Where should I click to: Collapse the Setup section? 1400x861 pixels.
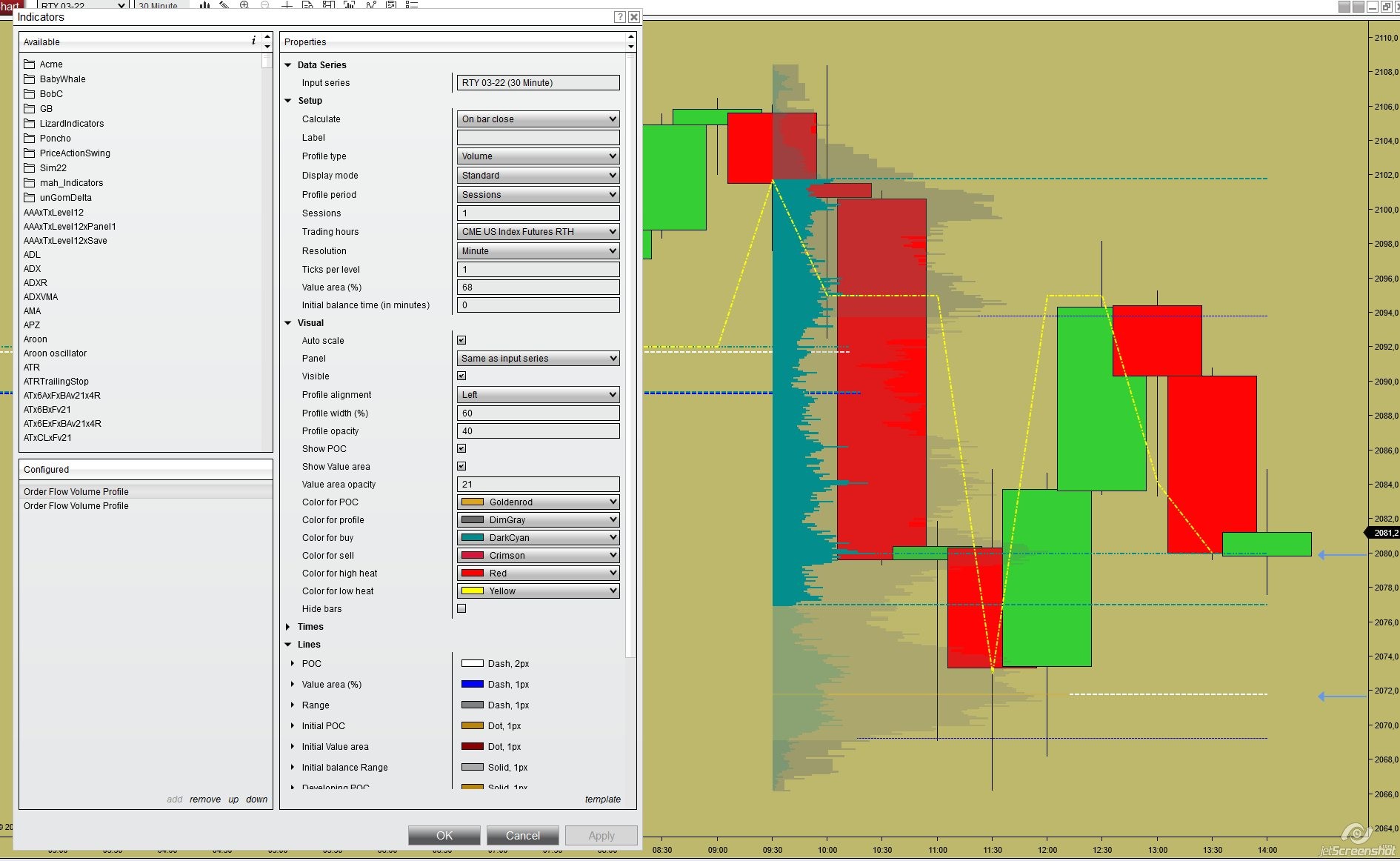(x=288, y=100)
